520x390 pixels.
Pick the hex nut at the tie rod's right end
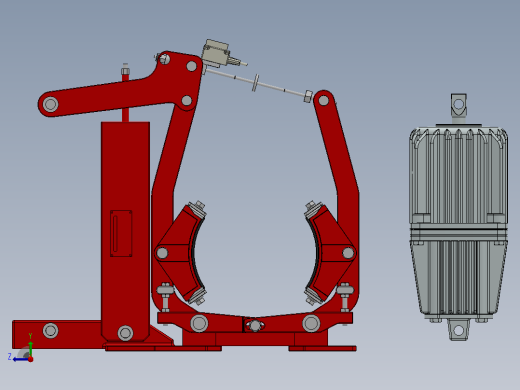(308, 96)
